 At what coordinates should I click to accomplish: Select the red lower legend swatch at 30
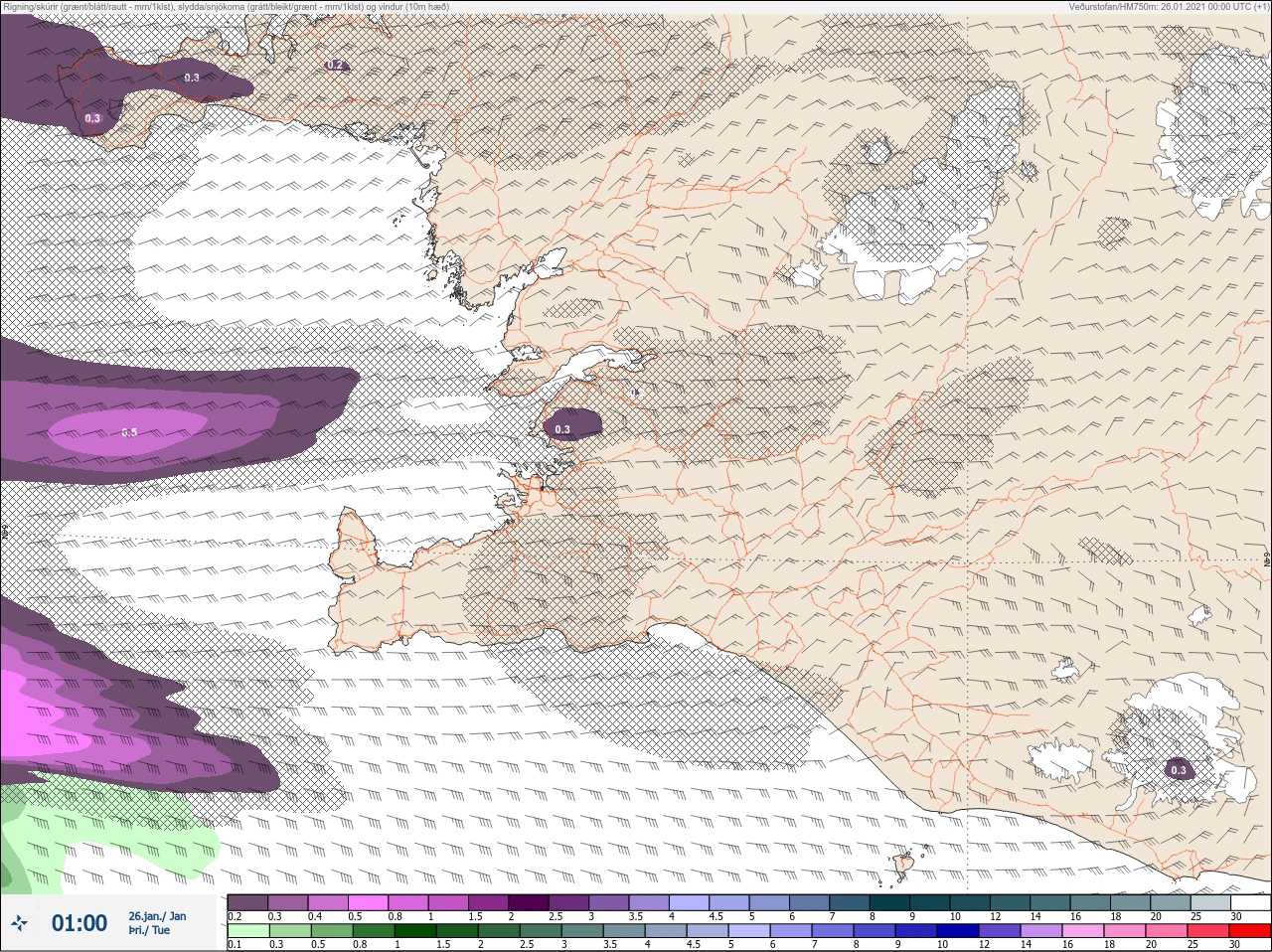click(x=1252, y=931)
